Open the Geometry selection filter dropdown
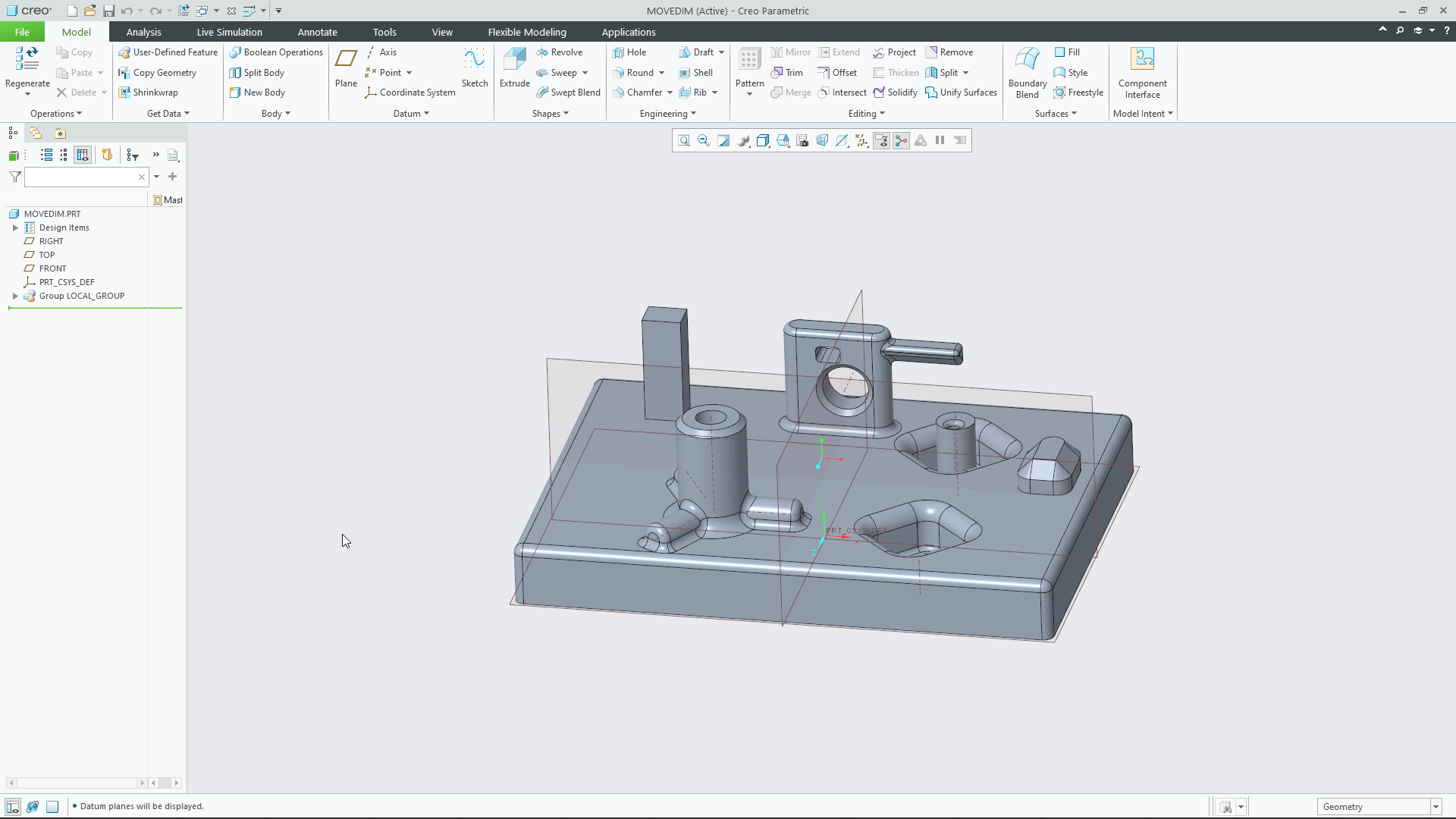1456x819 pixels. point(1435,807)
